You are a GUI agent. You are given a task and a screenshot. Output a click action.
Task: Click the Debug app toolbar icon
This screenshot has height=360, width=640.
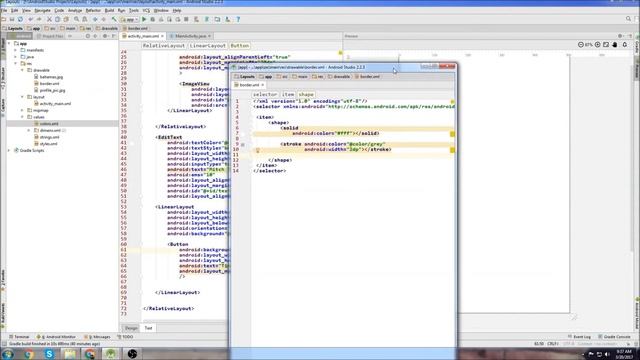(153, 19)
